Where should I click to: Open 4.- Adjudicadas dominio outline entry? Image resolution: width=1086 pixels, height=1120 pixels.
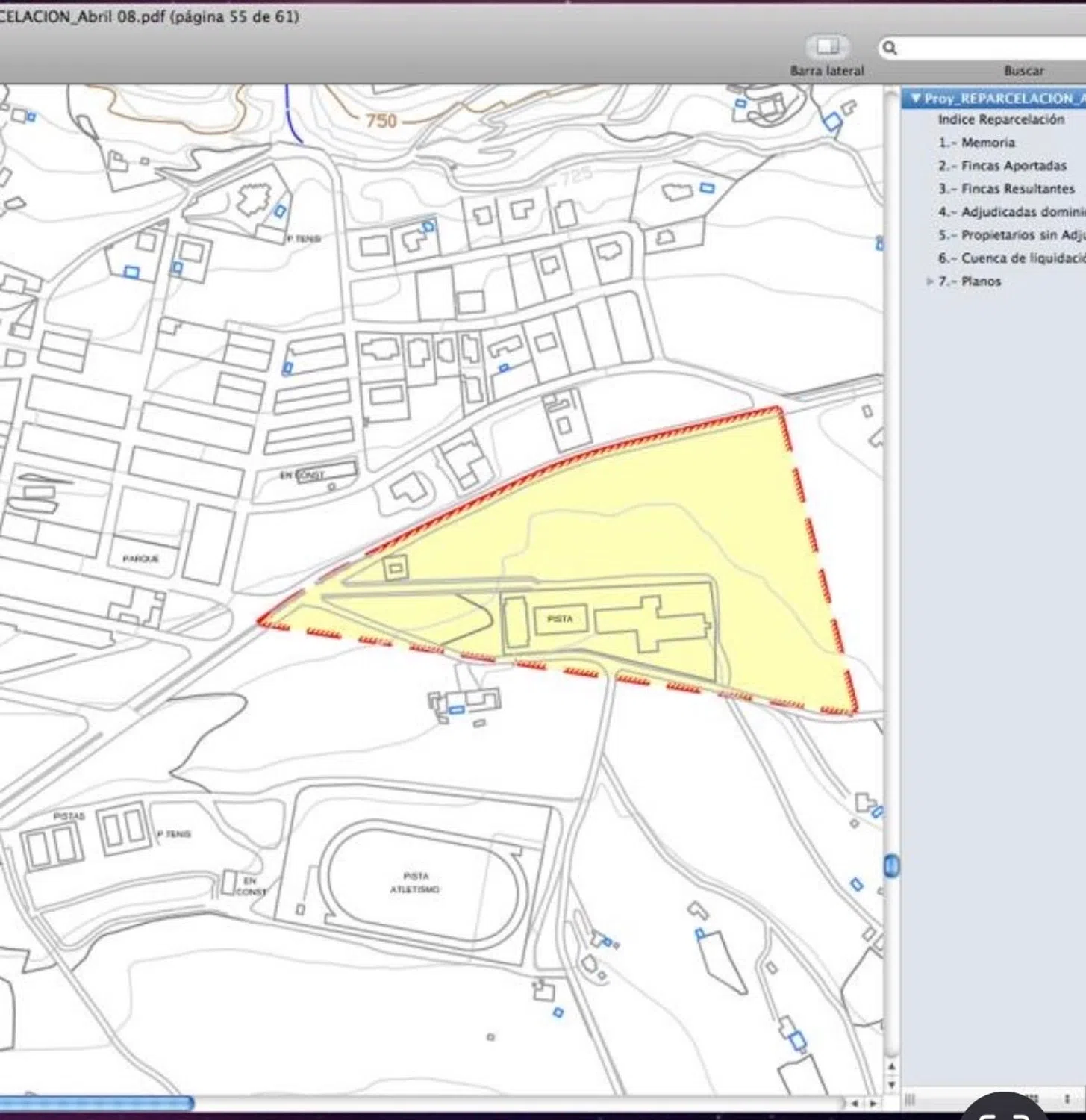1011,212
